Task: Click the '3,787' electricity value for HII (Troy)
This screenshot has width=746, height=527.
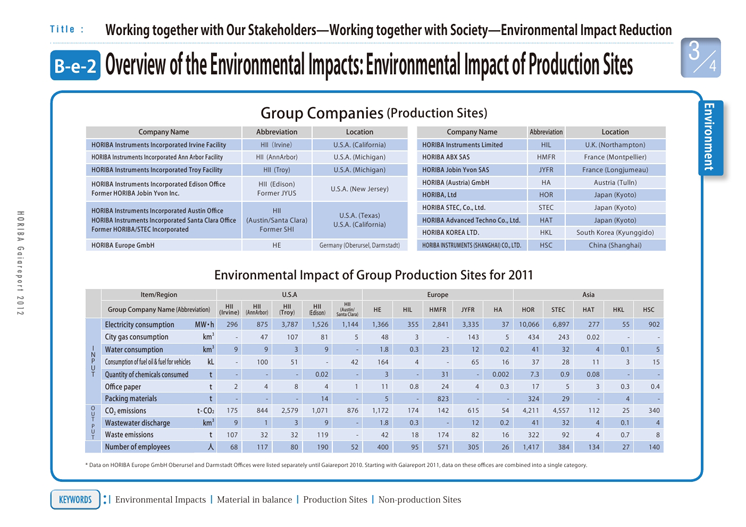Action: pyautogui.click(x=289, y=324)
